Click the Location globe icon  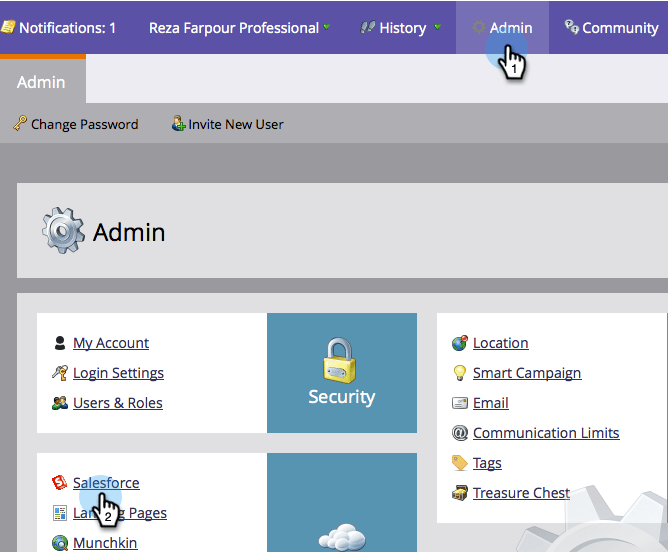click(x=460, y=343)
